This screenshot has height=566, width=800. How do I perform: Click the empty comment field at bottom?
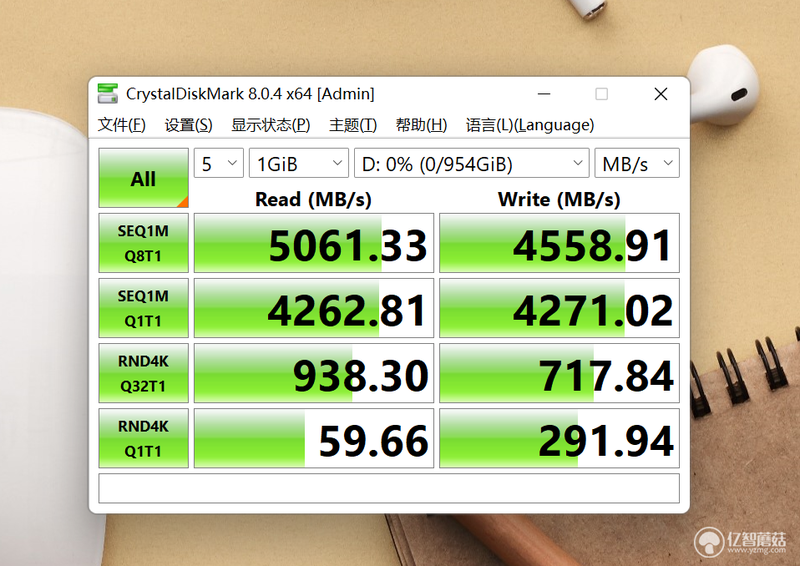click(389, 488)
